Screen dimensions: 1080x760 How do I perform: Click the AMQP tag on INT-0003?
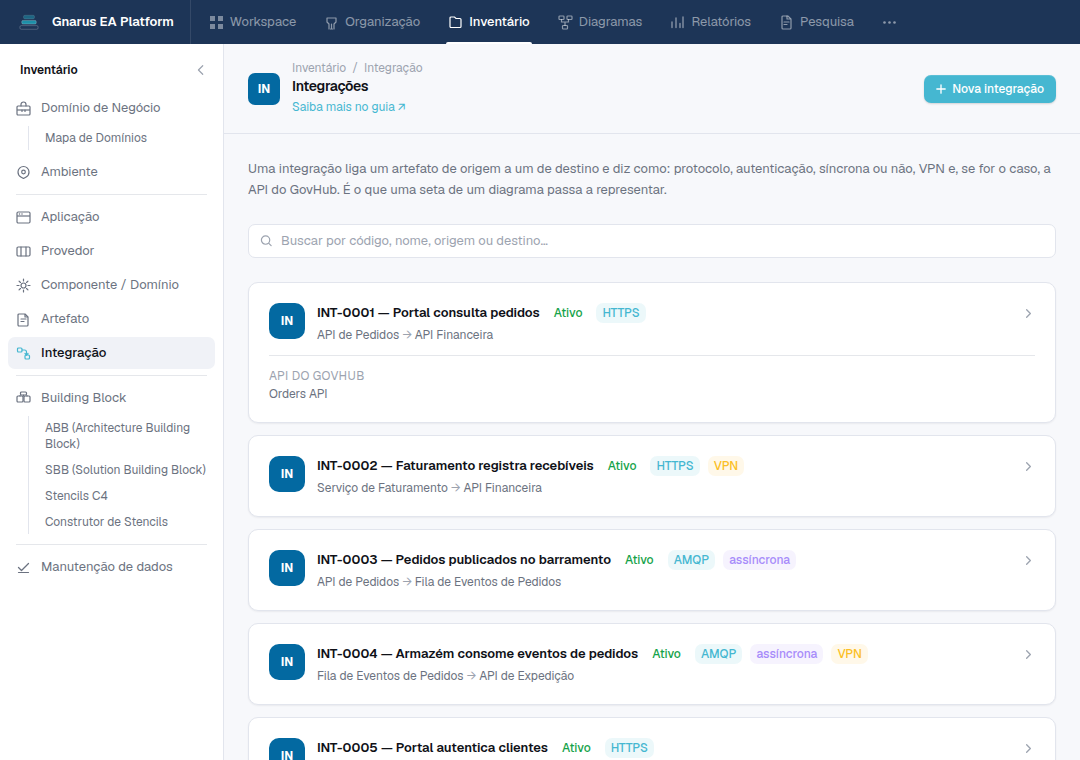691,559
